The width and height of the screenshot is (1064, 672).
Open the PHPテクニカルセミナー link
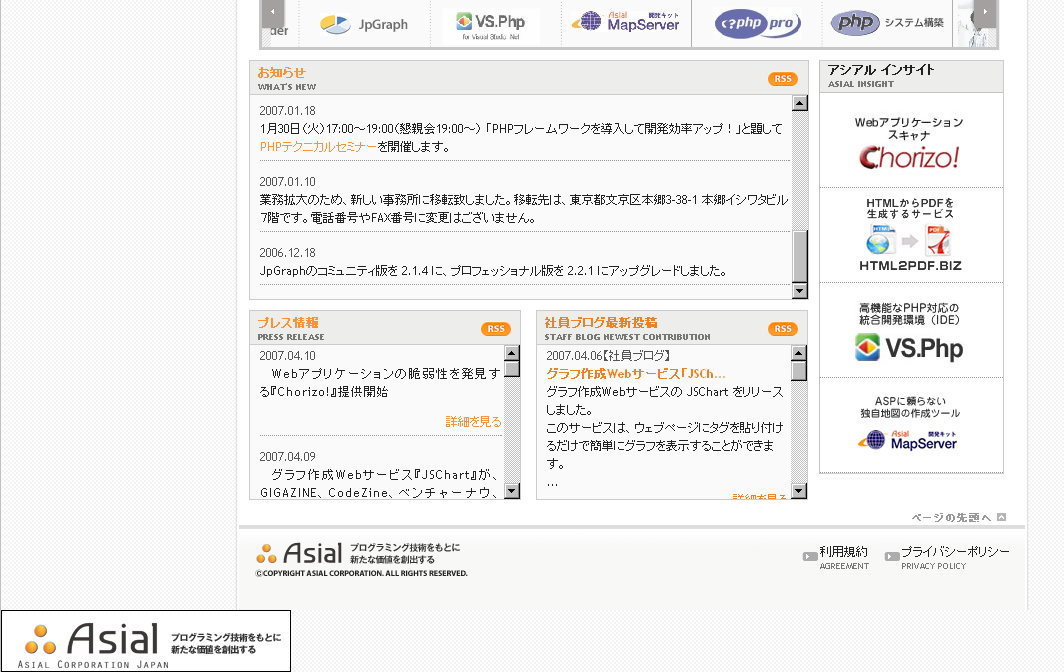tap(318, 147)
